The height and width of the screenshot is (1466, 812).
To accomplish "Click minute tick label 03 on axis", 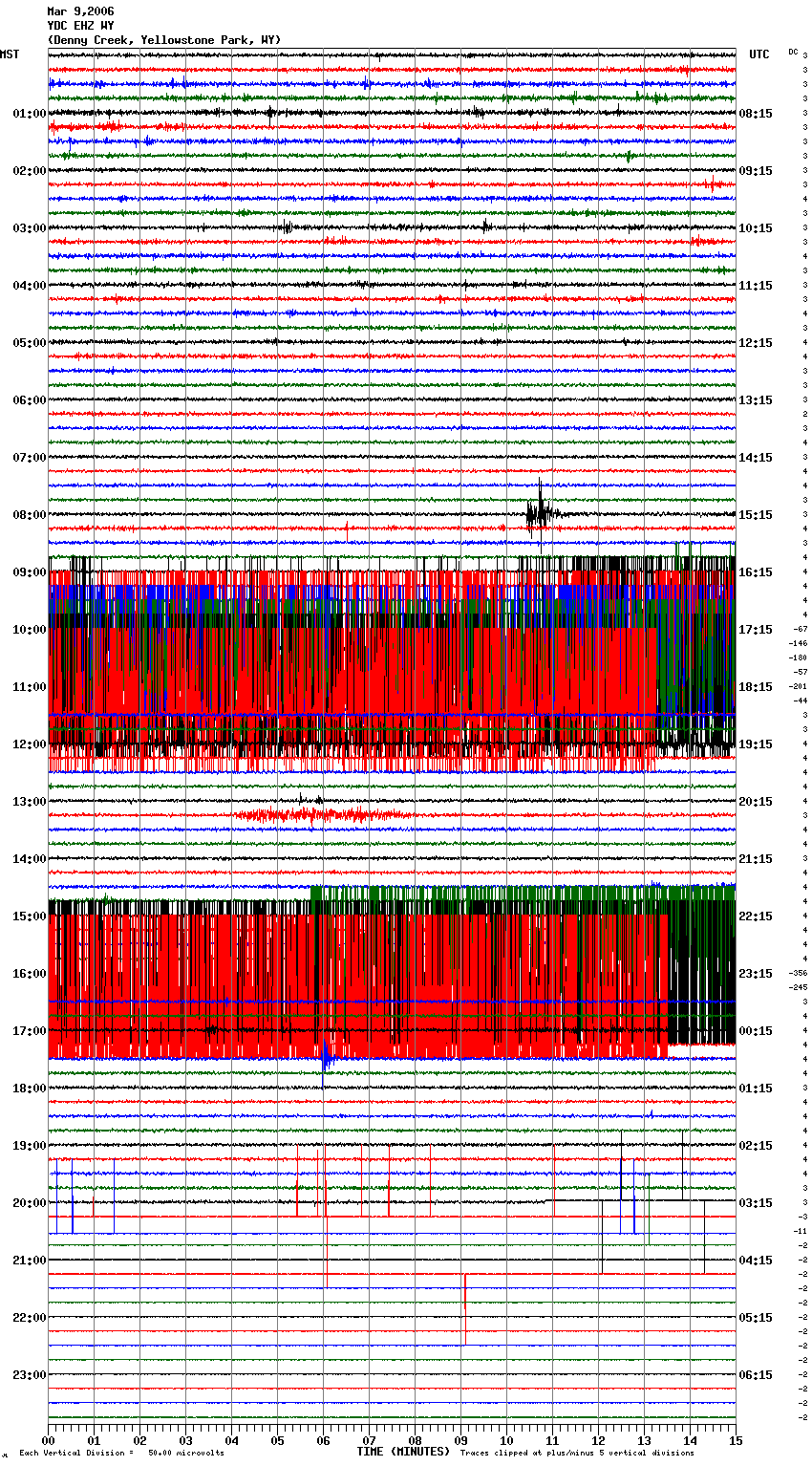I will (186, 1440).
